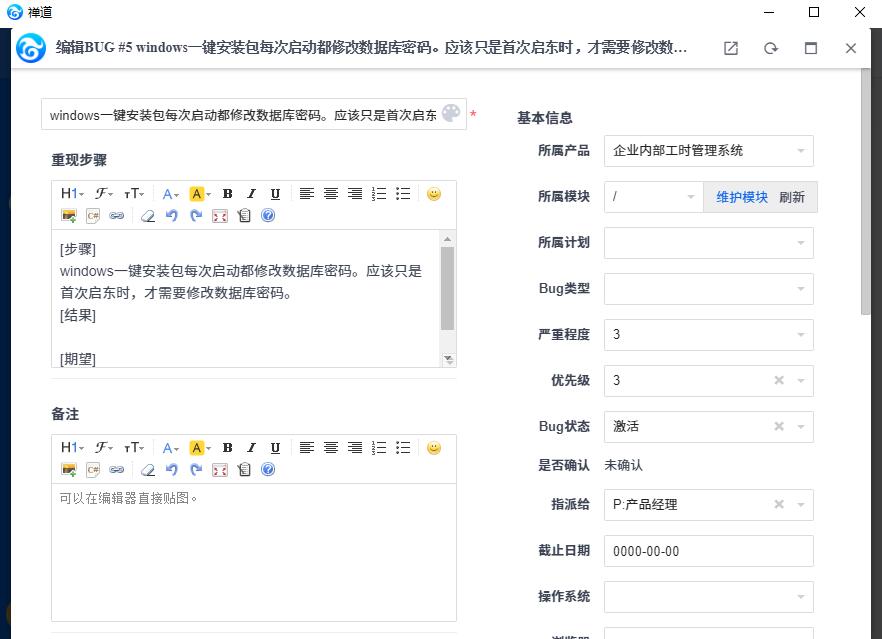Open emoticon picker in 备注 editor
This screenshot has width=882, height=639.
click(434, 448)
